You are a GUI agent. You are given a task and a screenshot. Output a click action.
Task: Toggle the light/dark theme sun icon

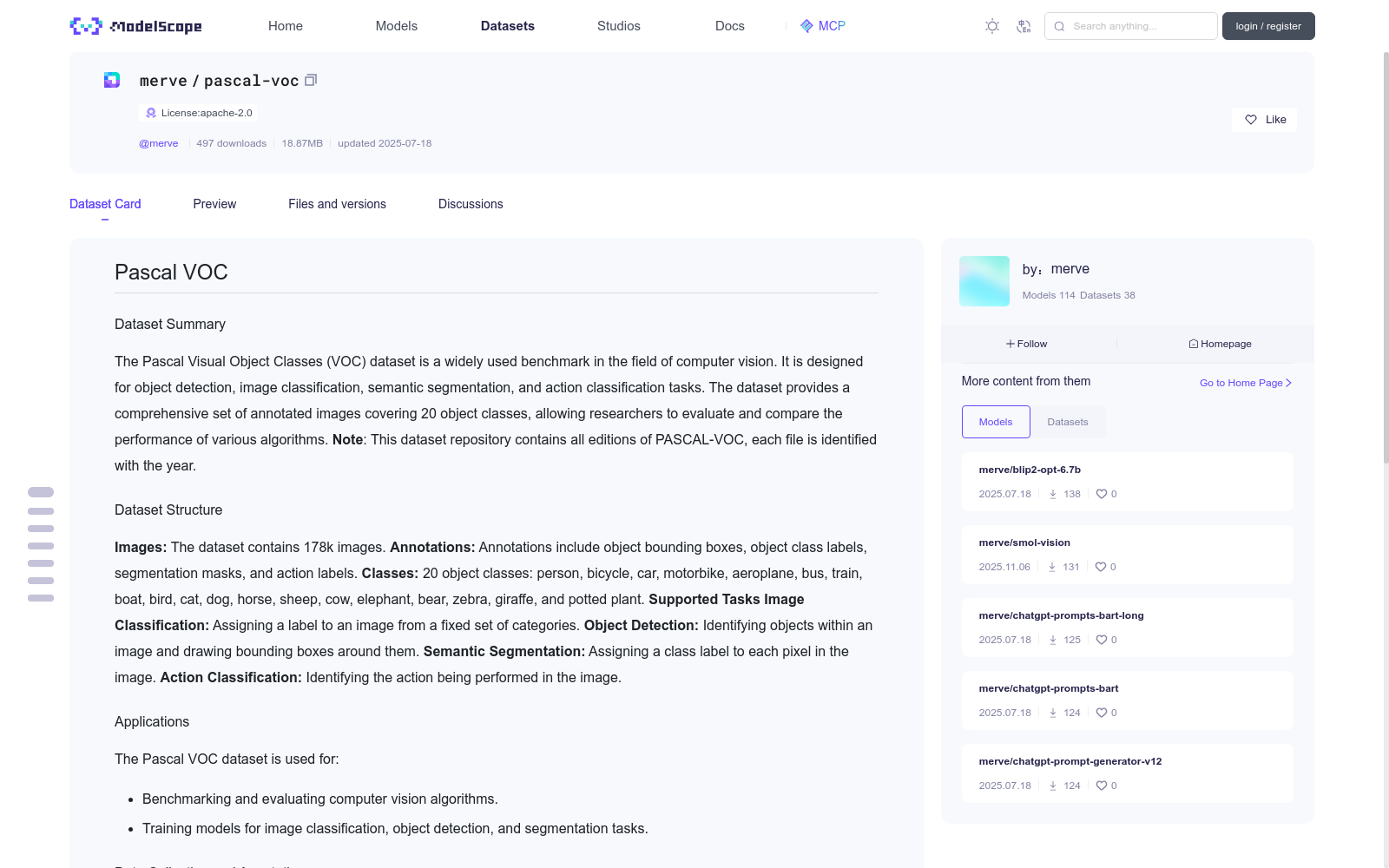(x=992, y=26)
